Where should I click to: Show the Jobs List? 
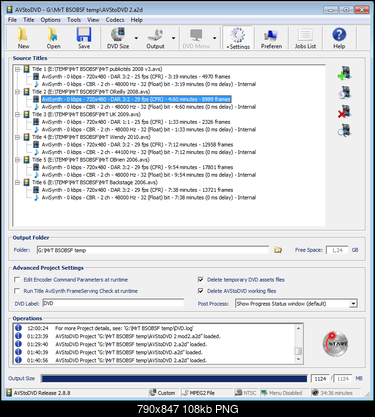(305, 35)
